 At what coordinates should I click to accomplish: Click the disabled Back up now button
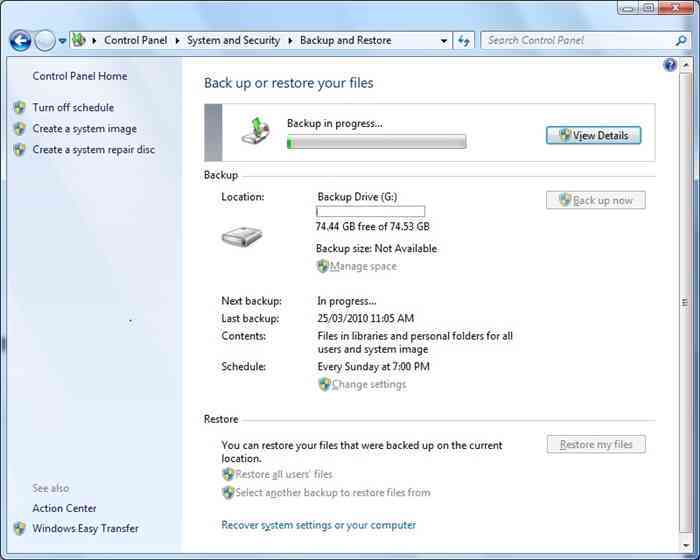[596, 200]
